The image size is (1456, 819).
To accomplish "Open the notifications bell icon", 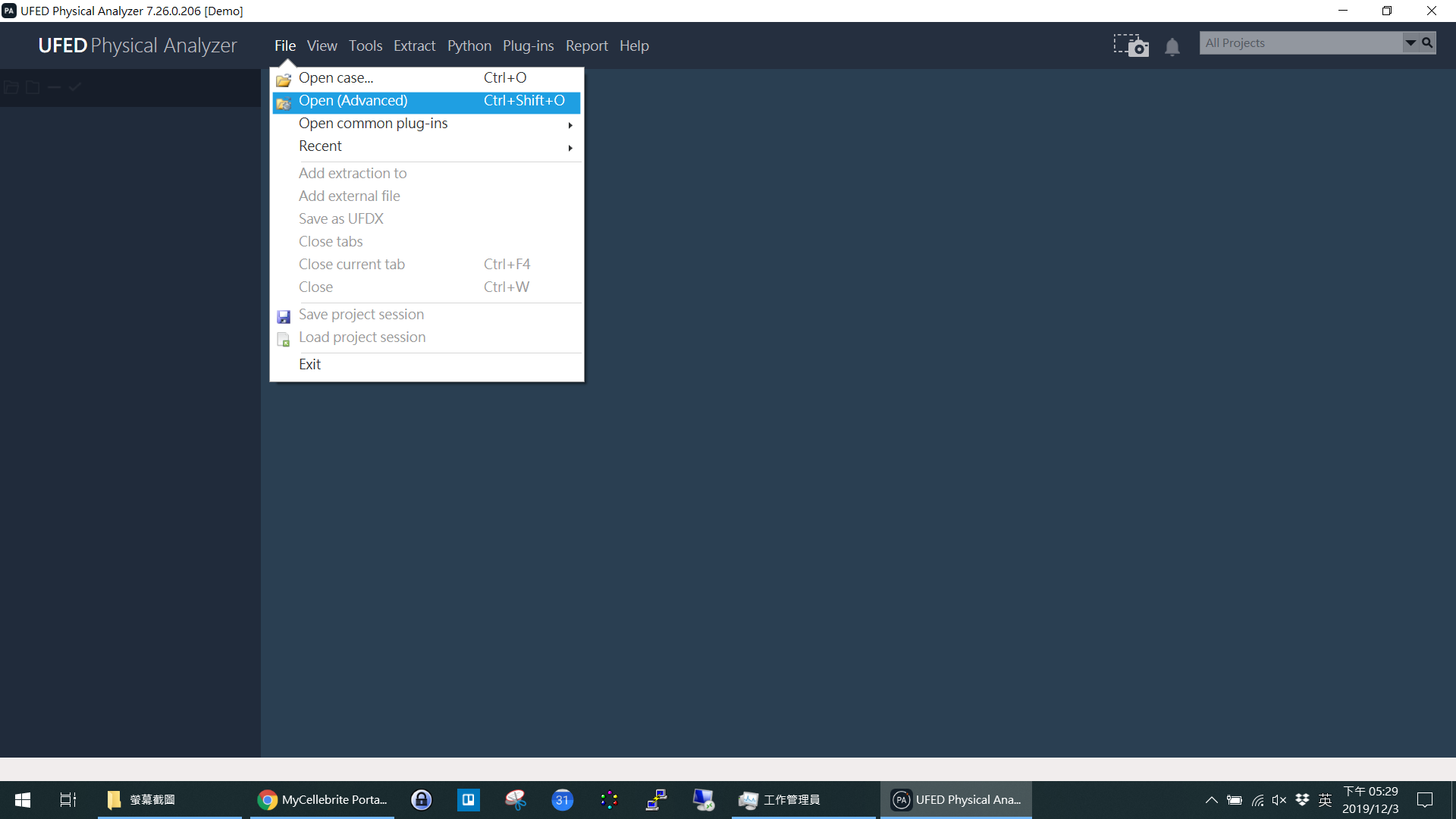I will [1172, 47].
